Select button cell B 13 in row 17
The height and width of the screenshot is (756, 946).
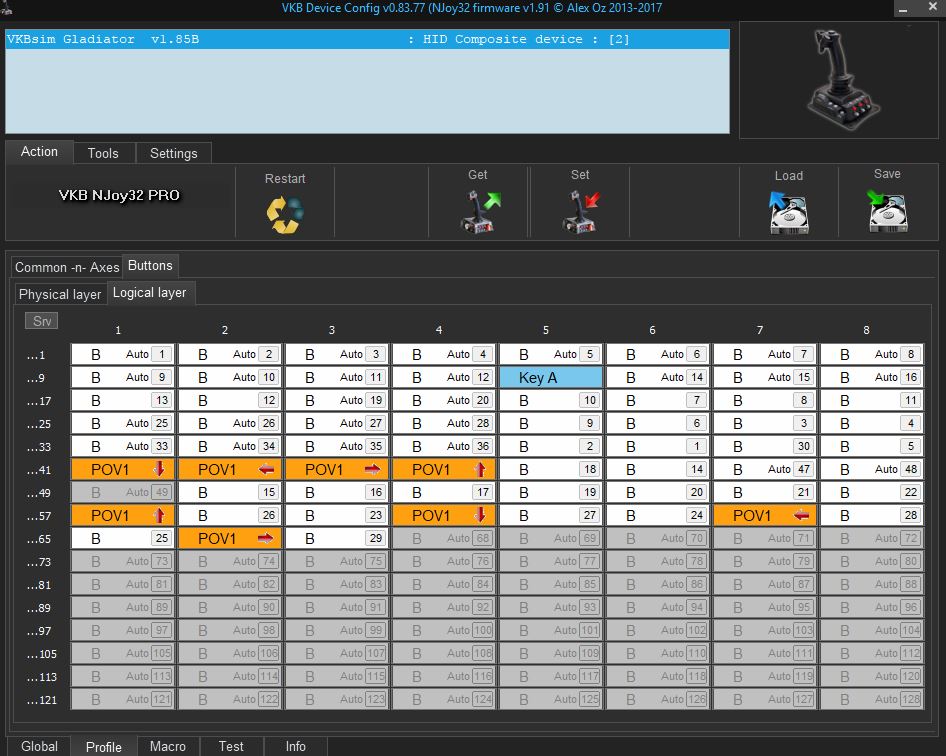[123, 400]
